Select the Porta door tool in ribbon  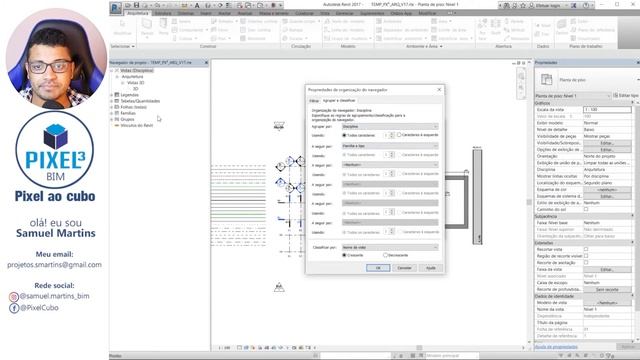point(163,27)
